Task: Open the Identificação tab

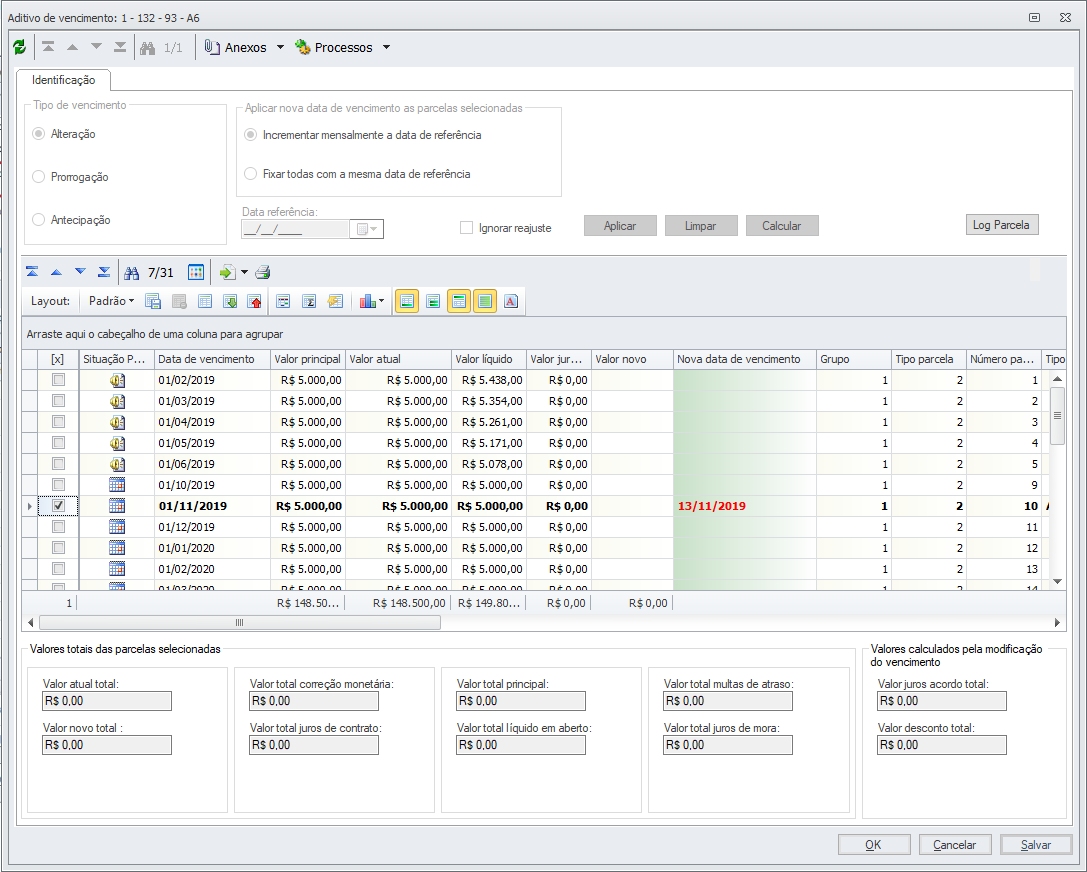Action: (63, 80)
